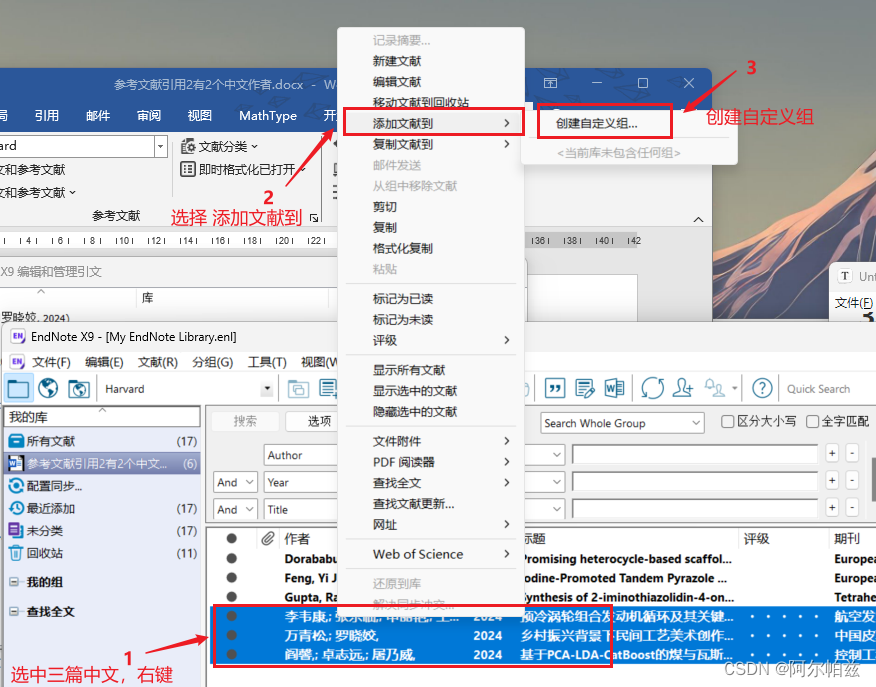876x687 pixels.
Task: Click Insert Citation quotation-mark icon
Action: (x=555, y=388)
